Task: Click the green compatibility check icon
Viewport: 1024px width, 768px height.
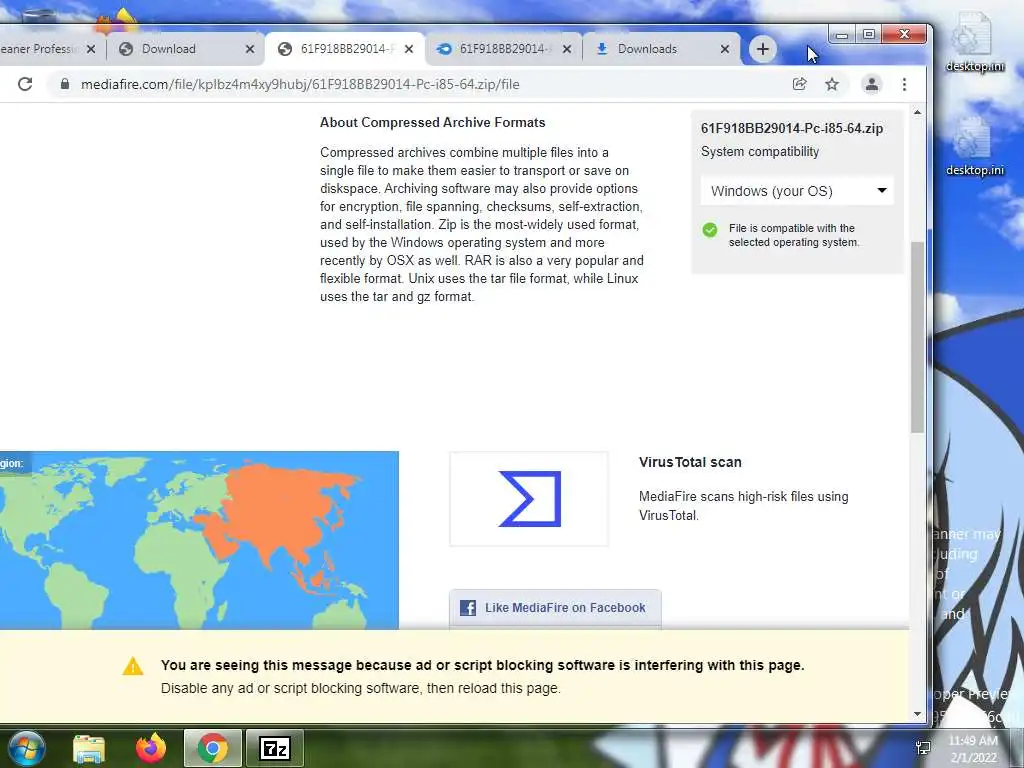Action: click(710, 230)
